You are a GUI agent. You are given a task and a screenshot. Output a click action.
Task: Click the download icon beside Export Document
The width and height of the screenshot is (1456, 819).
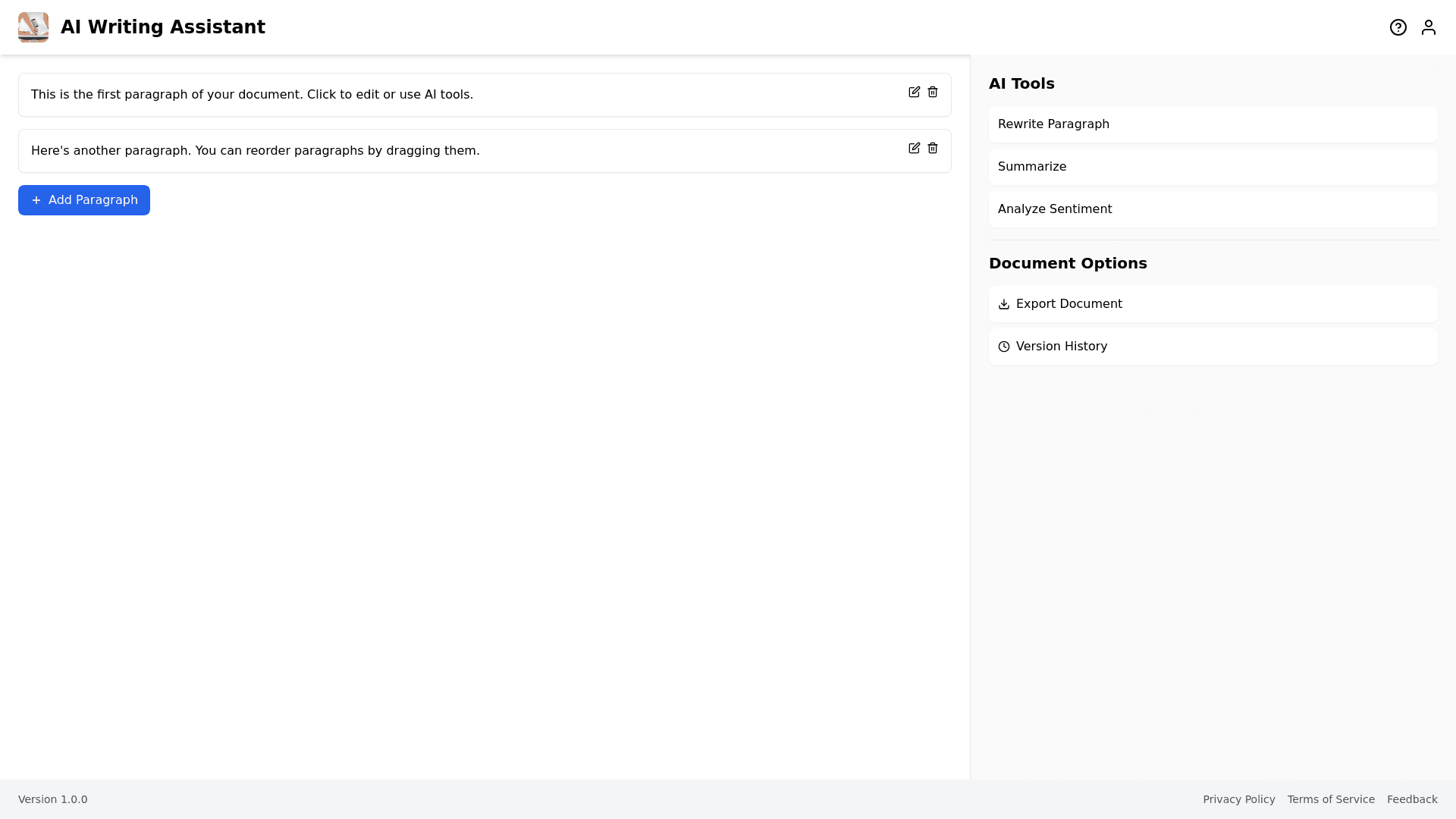[1004, 304]
